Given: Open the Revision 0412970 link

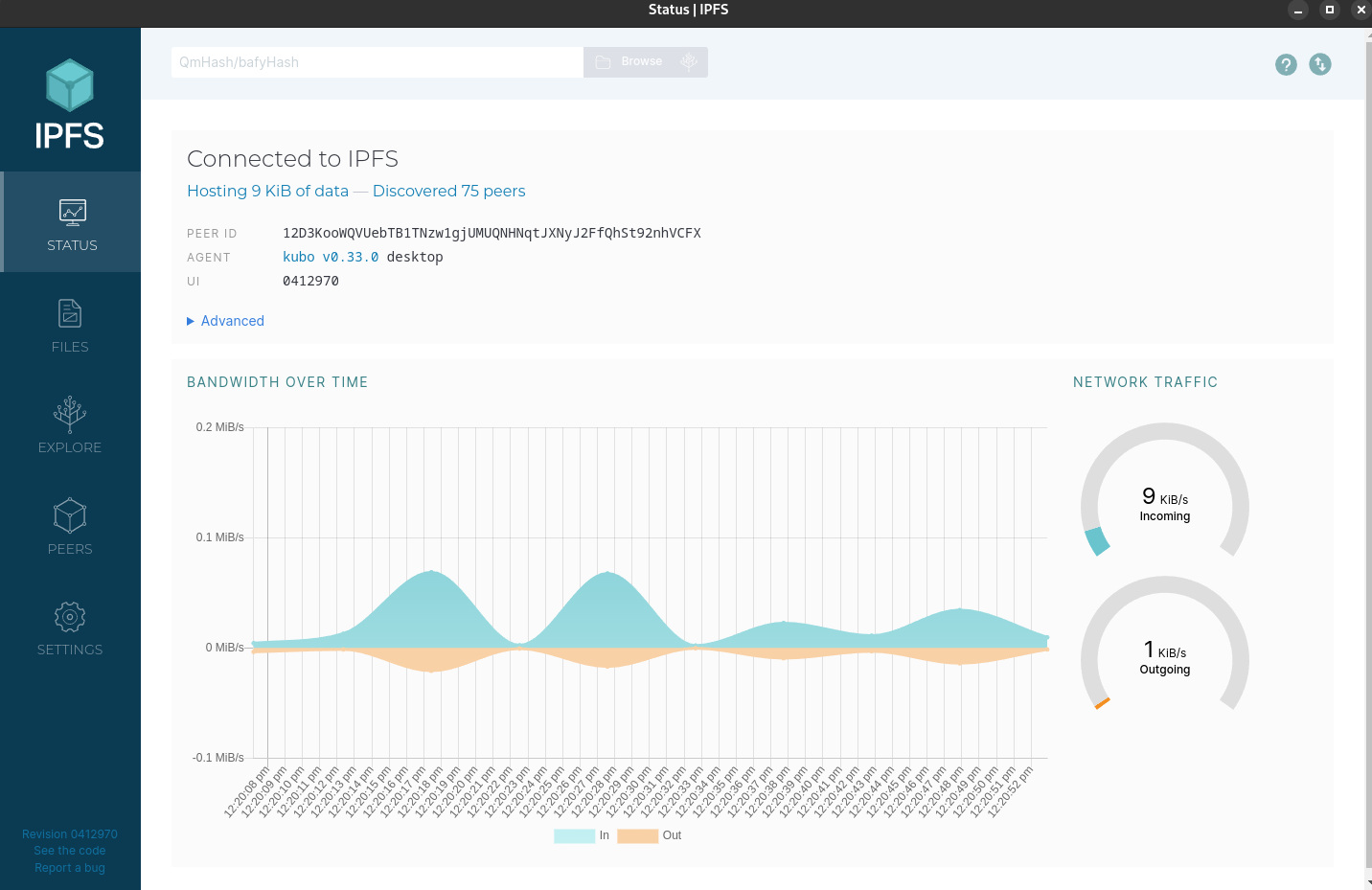Looking at the screenshot, I should pos(70,834).
